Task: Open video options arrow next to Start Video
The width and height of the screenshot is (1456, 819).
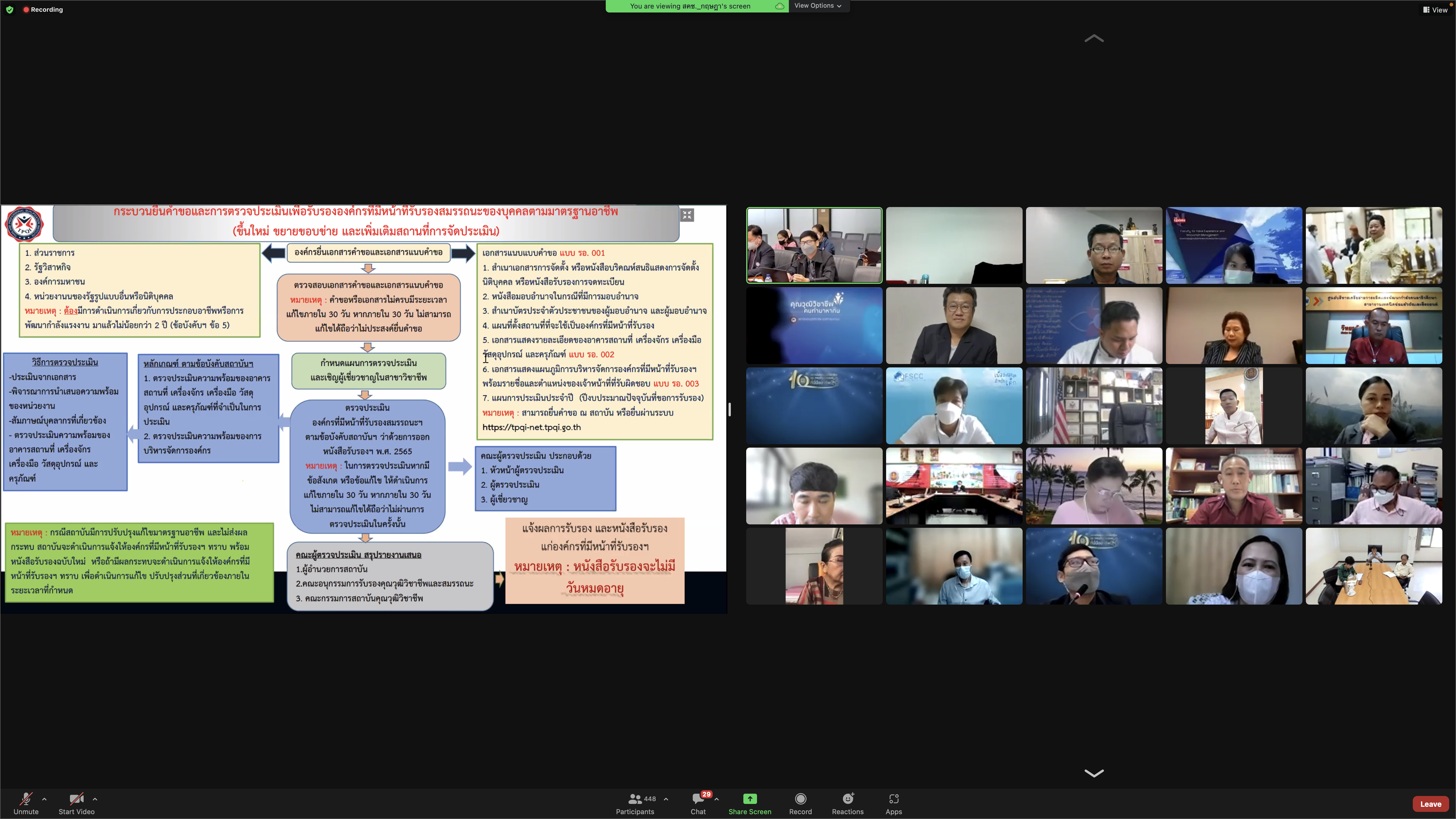Action: [x=95, y=799]
